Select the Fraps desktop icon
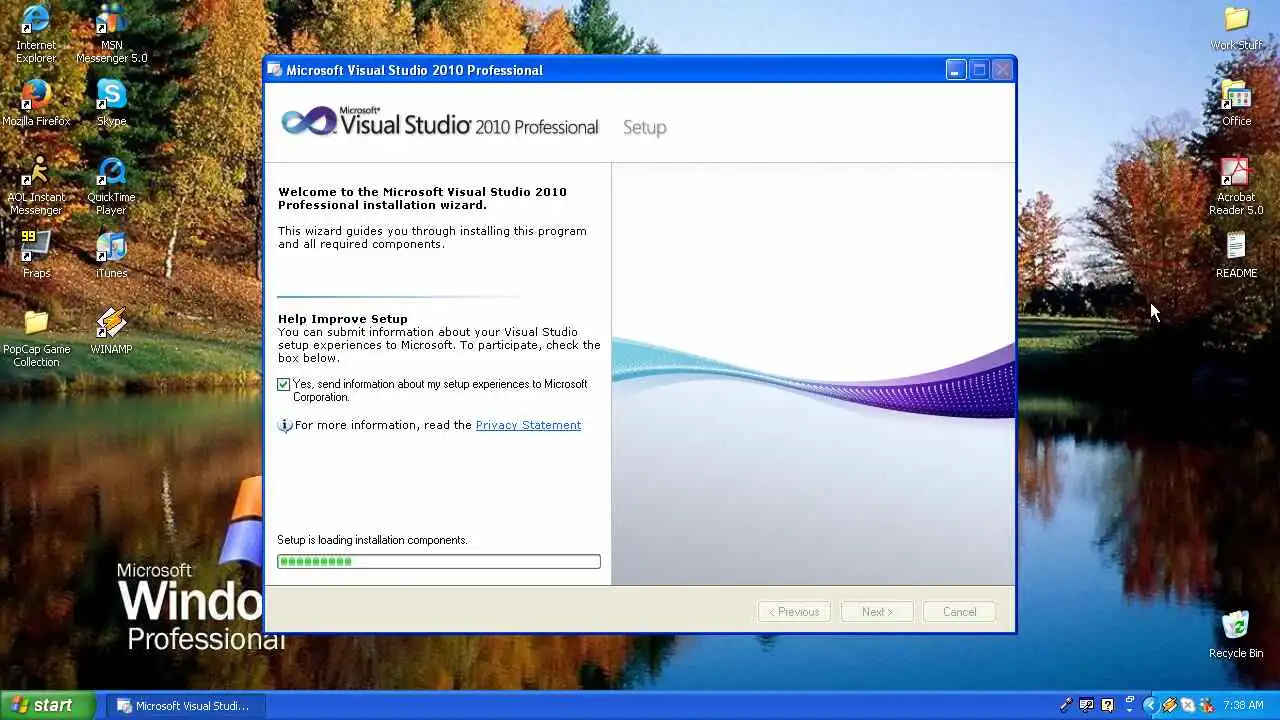The width and height of the screenshot is (1280, 720). click(x=36, y=255)
